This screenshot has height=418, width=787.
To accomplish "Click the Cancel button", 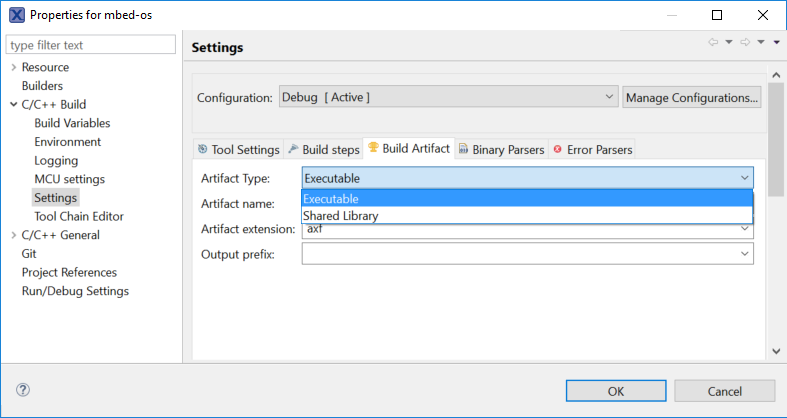I will pos(725,391).
